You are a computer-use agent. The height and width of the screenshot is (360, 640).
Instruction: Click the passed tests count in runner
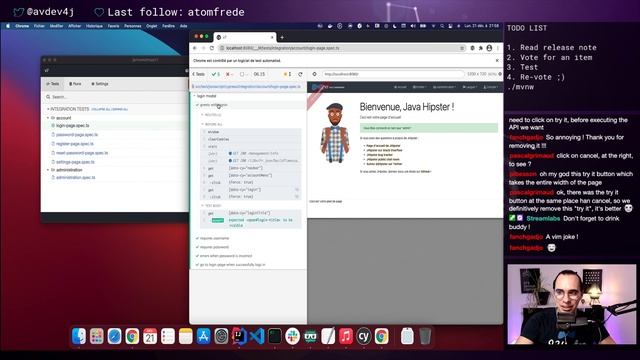click(x=216, y=74)
